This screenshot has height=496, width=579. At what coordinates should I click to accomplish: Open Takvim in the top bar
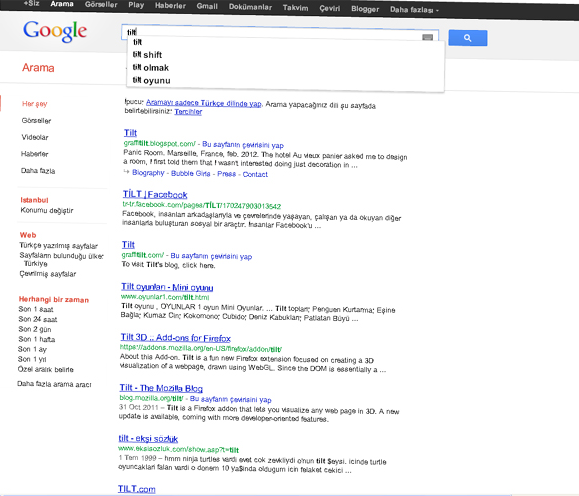click(x=295, y=8)
